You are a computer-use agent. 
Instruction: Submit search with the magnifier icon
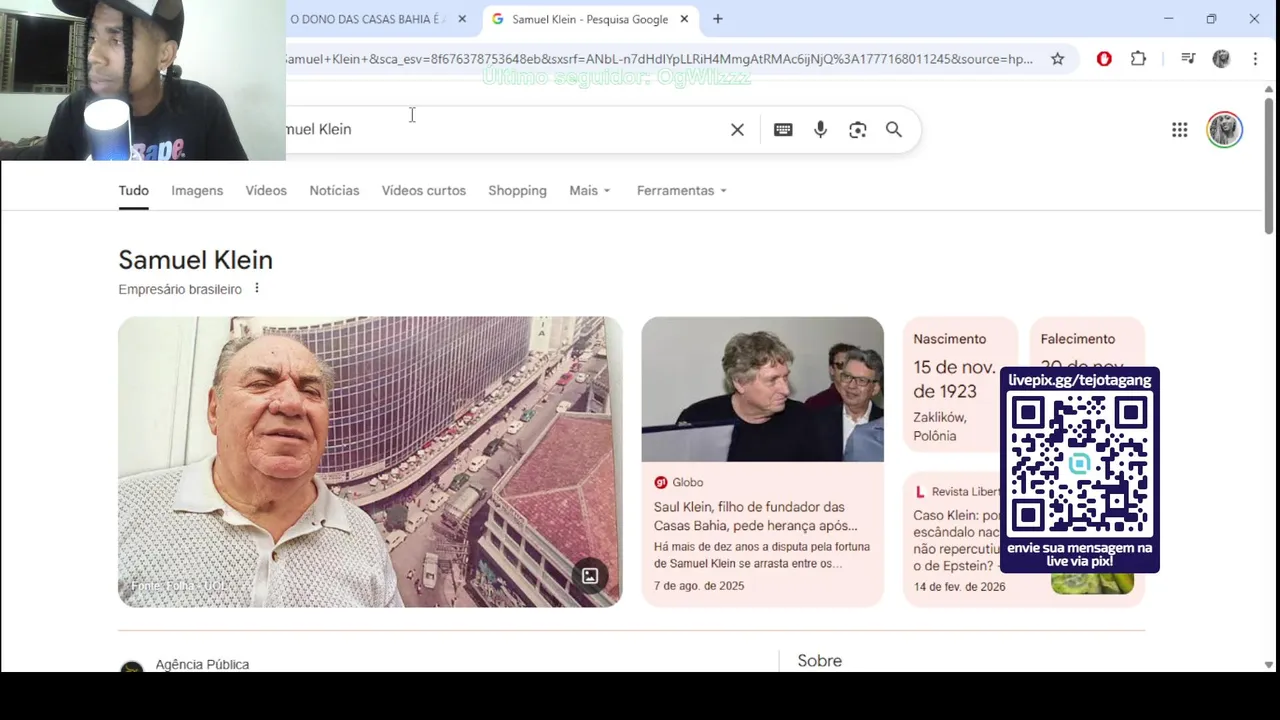pos(894,130)
